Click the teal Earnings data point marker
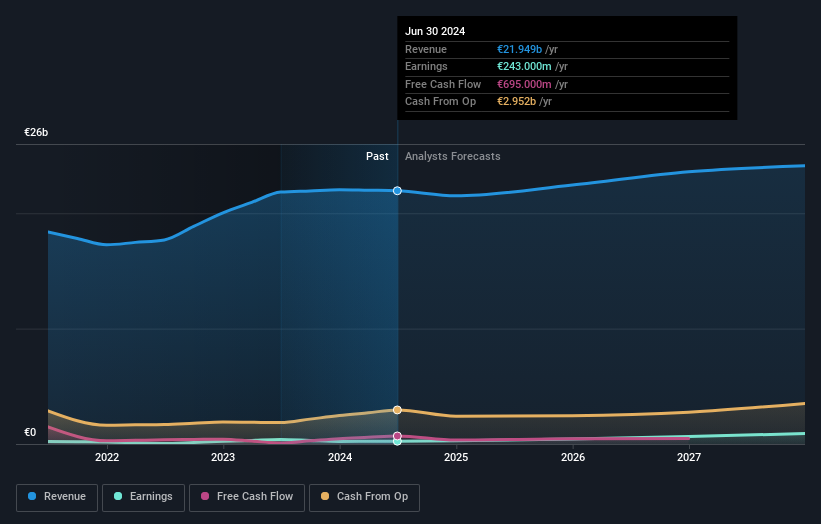 (x=397, y=442)
